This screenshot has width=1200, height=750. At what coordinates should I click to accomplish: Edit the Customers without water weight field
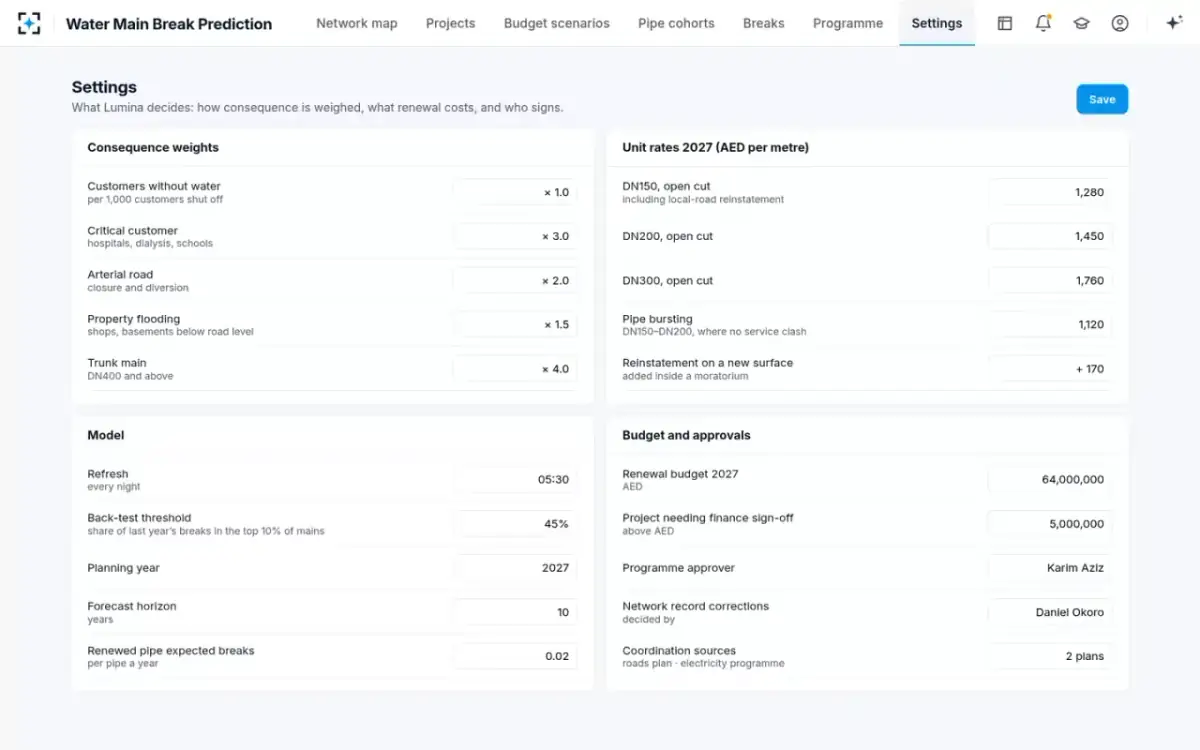(515, 192)
